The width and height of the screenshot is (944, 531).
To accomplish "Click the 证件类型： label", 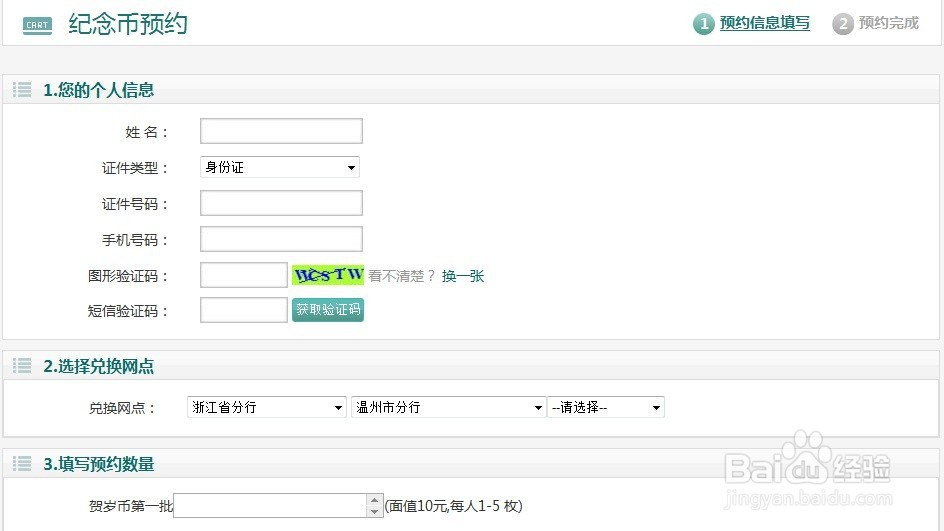I will click(135, 168).
